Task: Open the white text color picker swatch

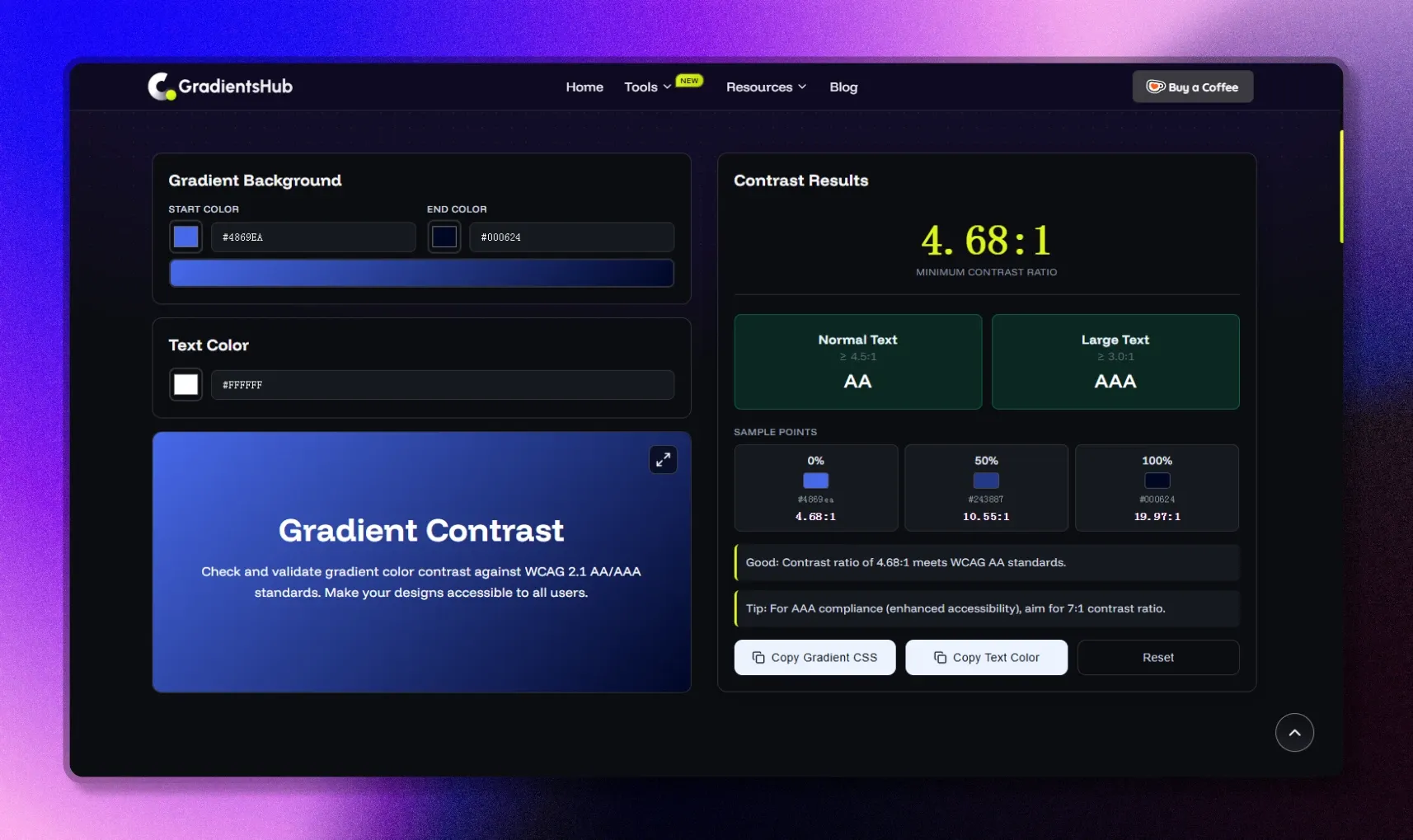Action: point(186,385)
